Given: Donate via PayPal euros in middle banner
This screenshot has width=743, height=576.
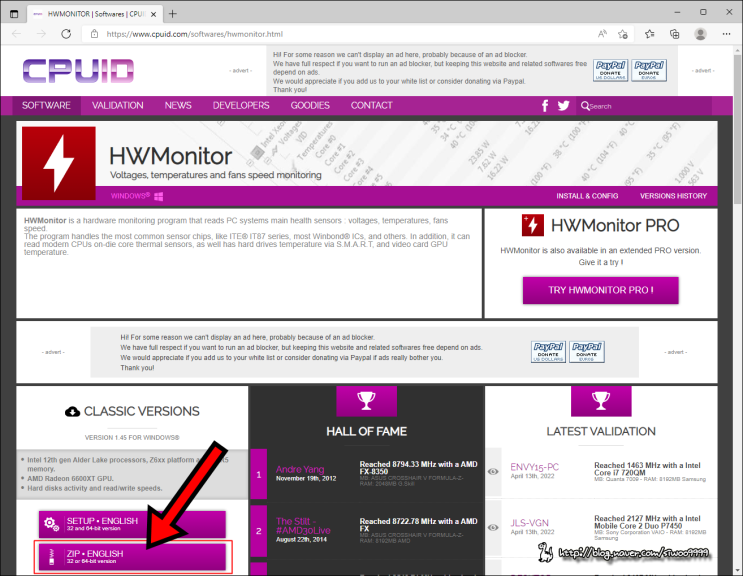Looking at the screenshot, I should click(587, 352).
